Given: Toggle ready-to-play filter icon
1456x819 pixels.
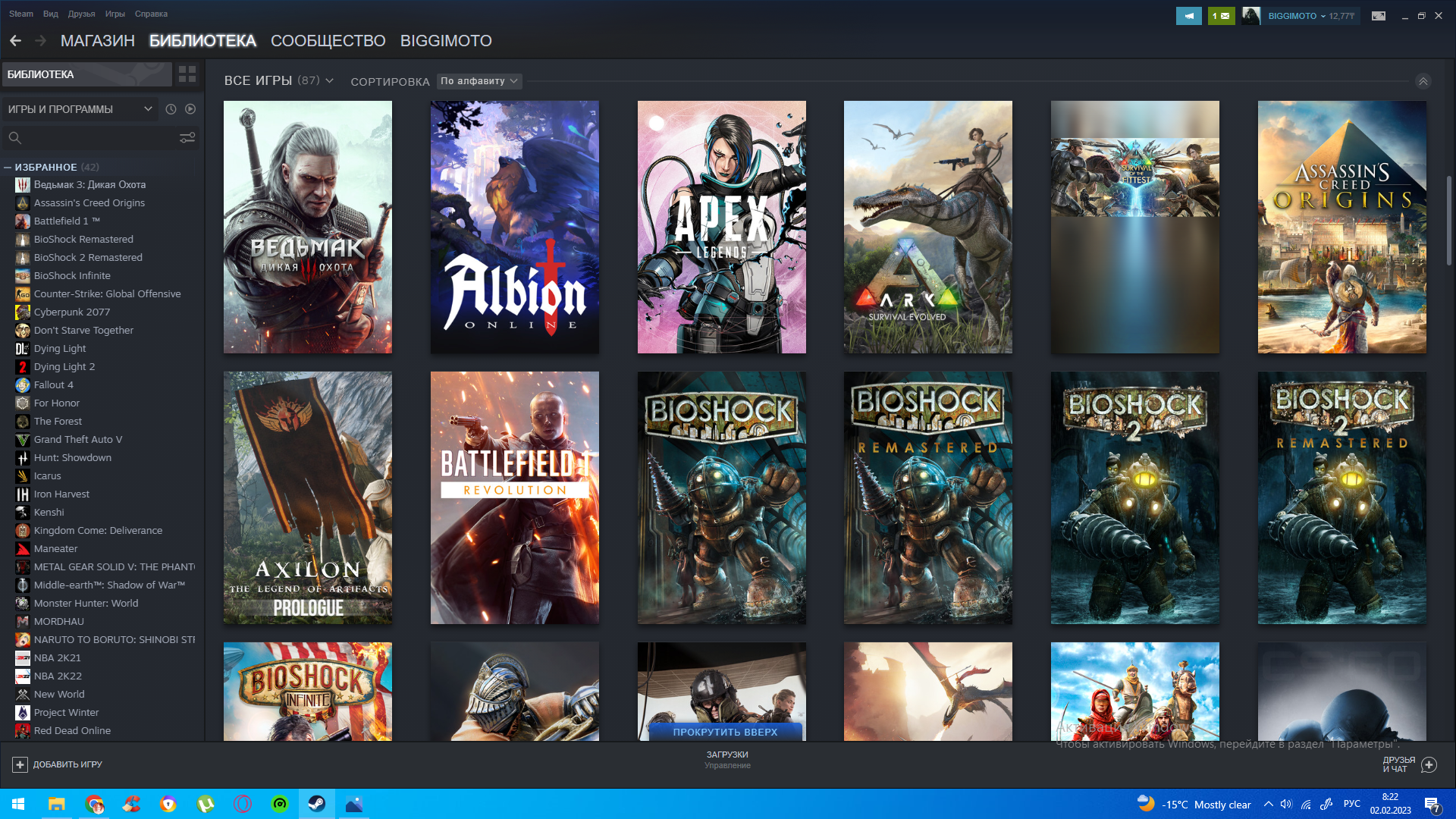Looking at the screenshot, I should tap(190, 109).
